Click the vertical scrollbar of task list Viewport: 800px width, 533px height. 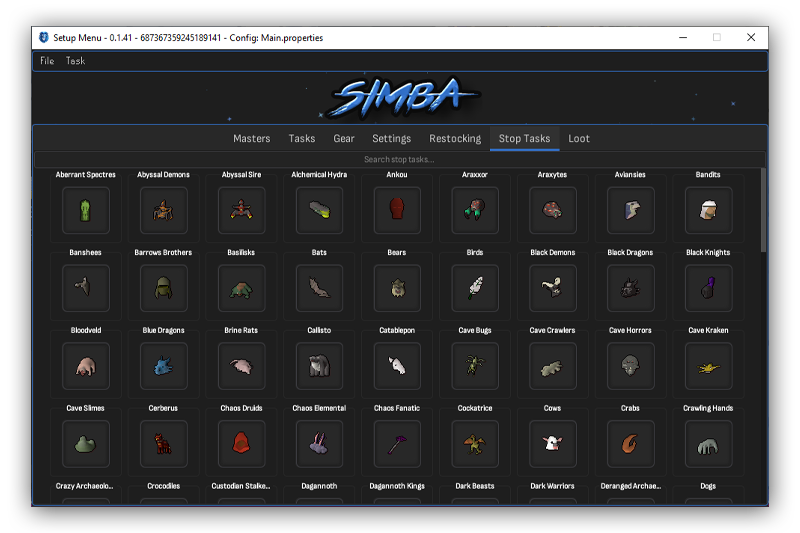(x=764, y=210)
